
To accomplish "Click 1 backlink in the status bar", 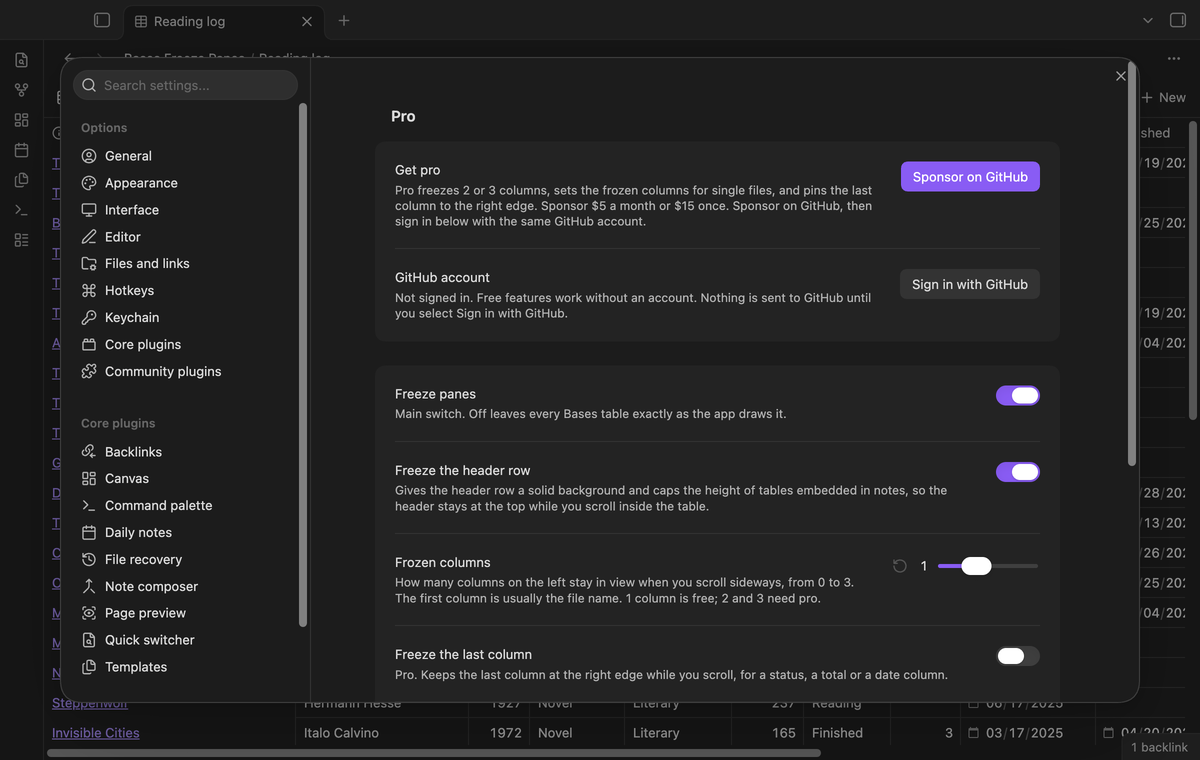I will 1160,748.
